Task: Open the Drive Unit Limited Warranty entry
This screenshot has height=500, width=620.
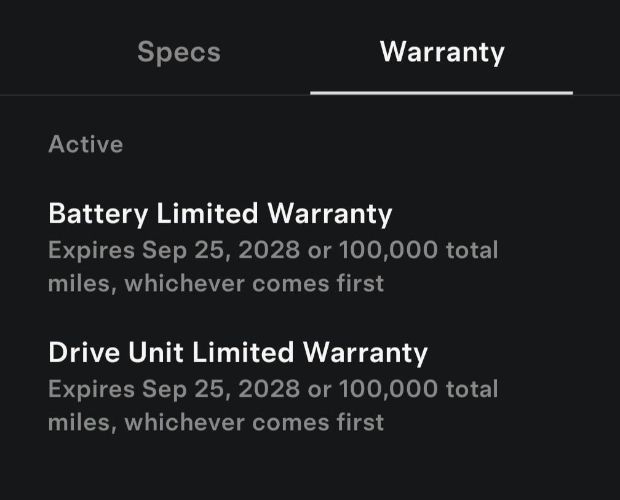Action: click(x=238, y=352)
